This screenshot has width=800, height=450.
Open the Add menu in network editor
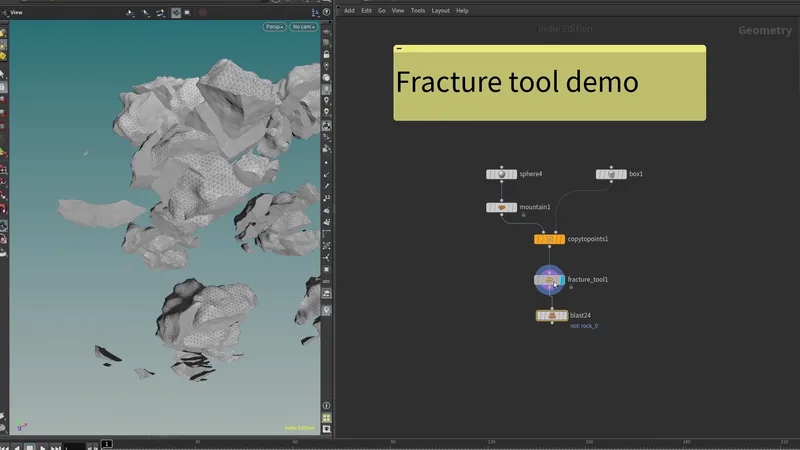[x=349, y=11]
